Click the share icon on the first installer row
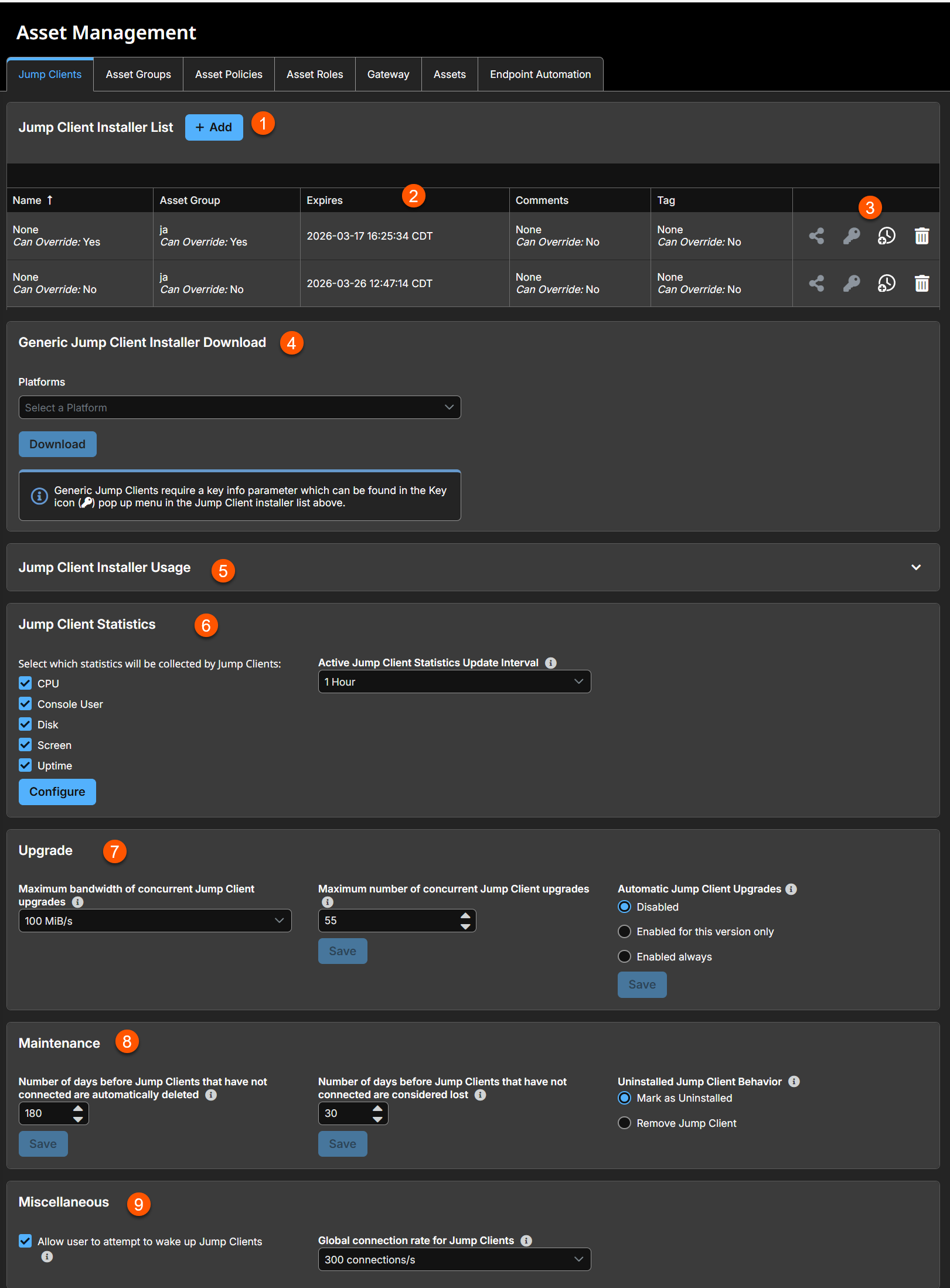The height and width of the screenshot is (1288, 950). point(816,236)
